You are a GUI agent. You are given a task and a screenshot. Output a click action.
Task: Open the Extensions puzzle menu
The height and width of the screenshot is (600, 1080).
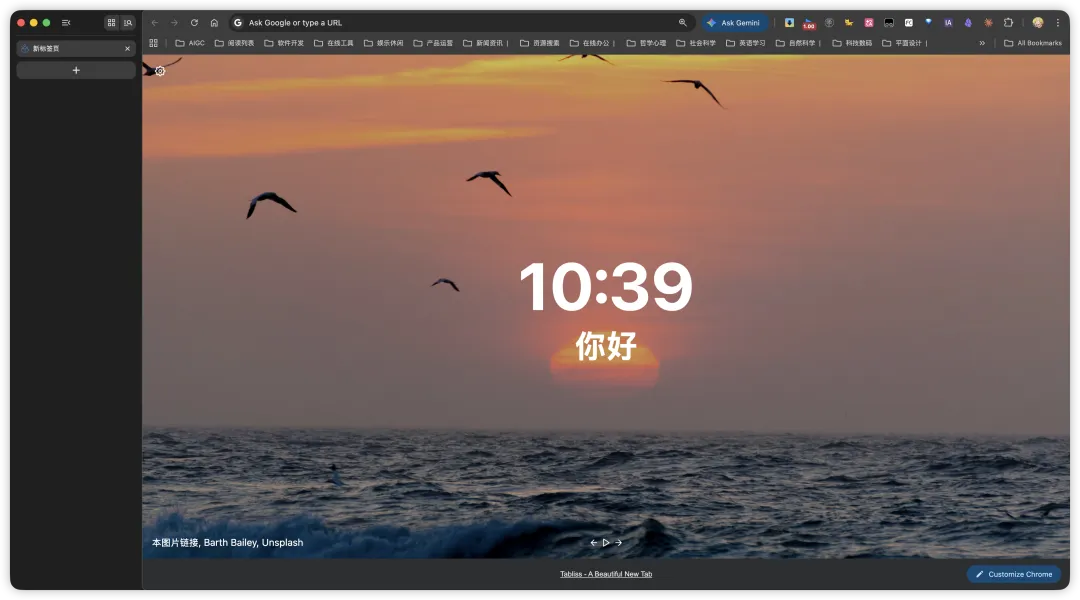tap(1008, 23)
